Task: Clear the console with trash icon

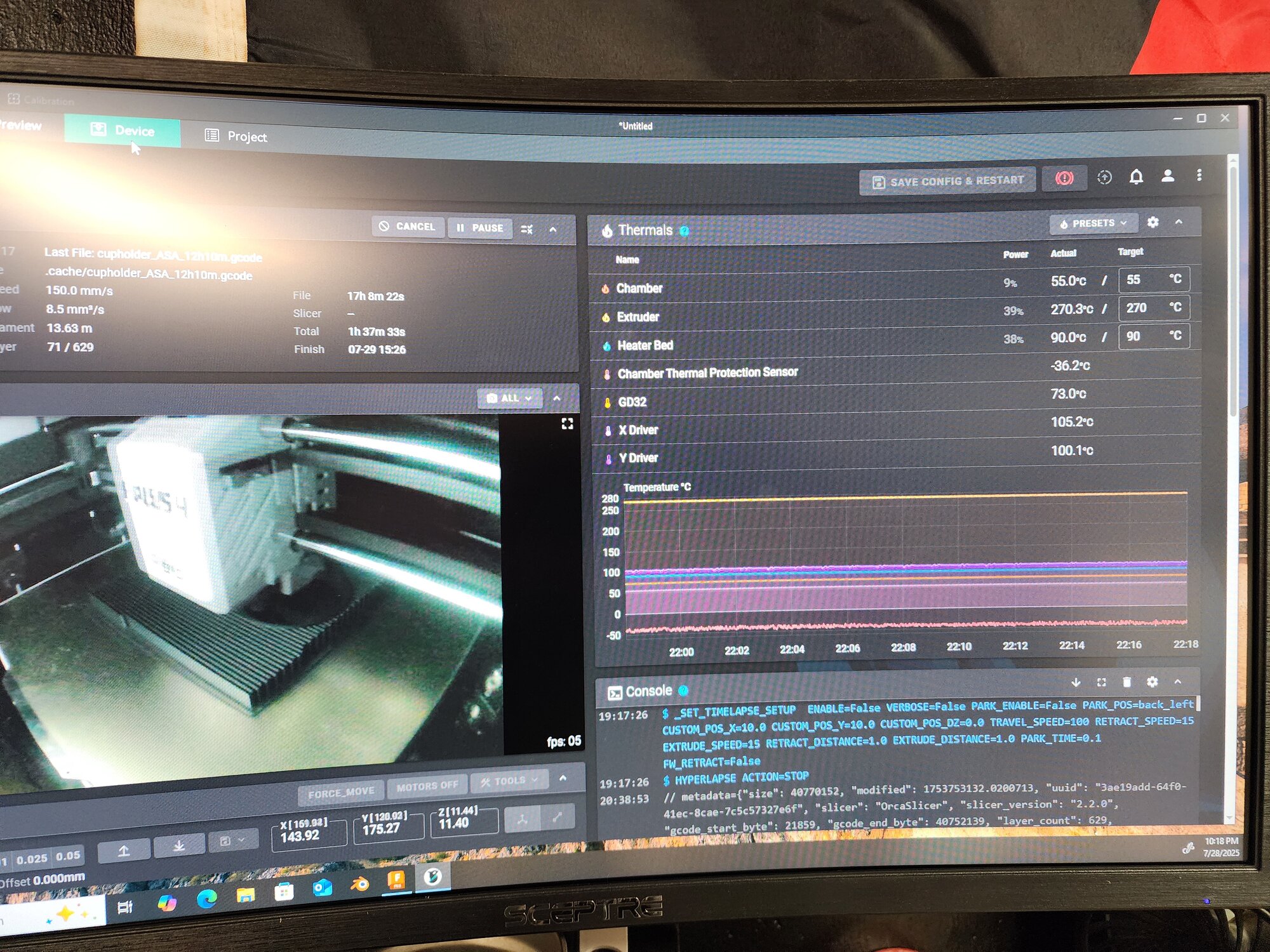Action: [1126, 682]
